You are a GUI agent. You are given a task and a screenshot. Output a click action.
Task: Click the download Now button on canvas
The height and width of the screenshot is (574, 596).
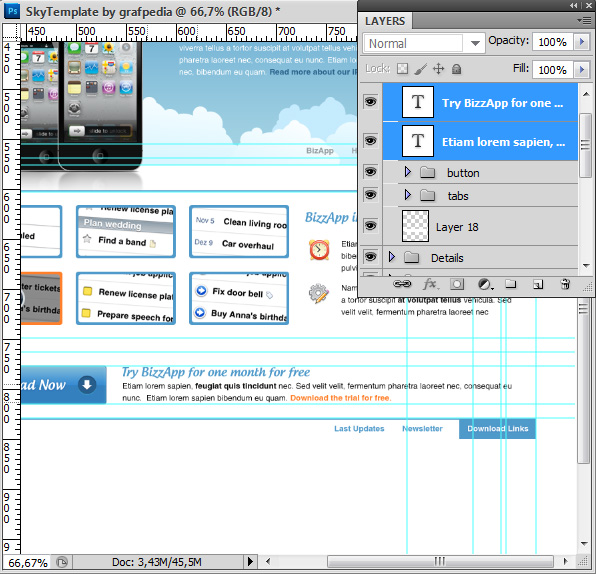coord(63,385)
